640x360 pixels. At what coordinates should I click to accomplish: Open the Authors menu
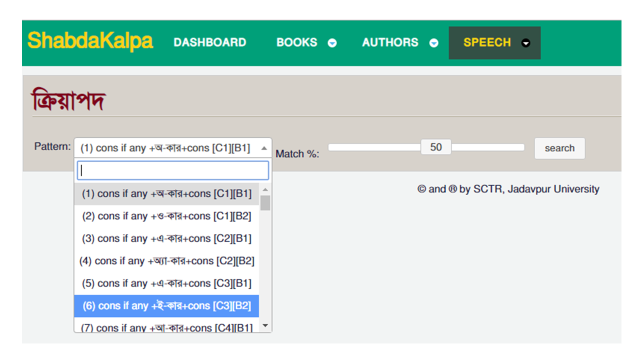(x=390, y=42)
